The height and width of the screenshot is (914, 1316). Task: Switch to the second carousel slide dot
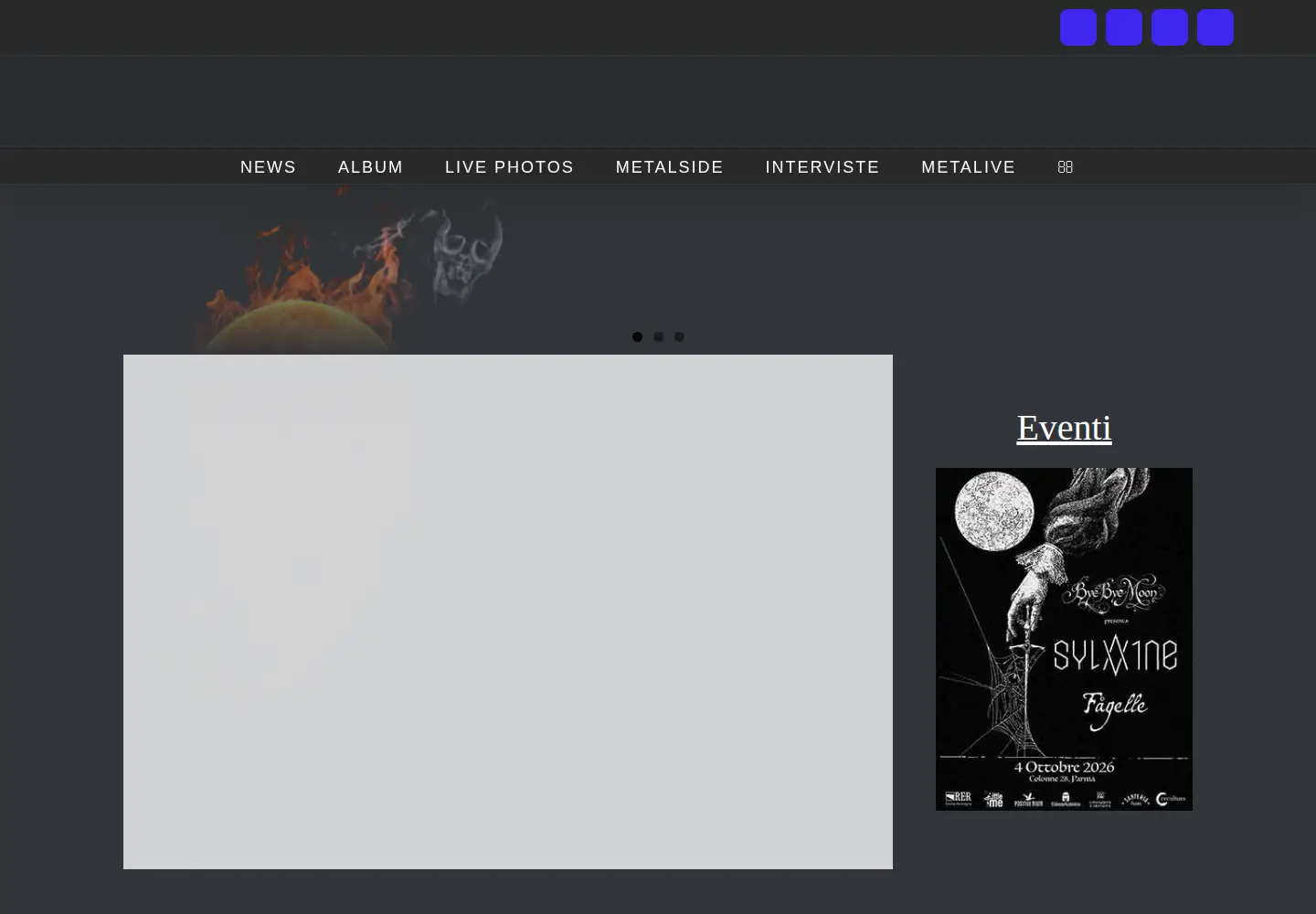tap(658, 336)
